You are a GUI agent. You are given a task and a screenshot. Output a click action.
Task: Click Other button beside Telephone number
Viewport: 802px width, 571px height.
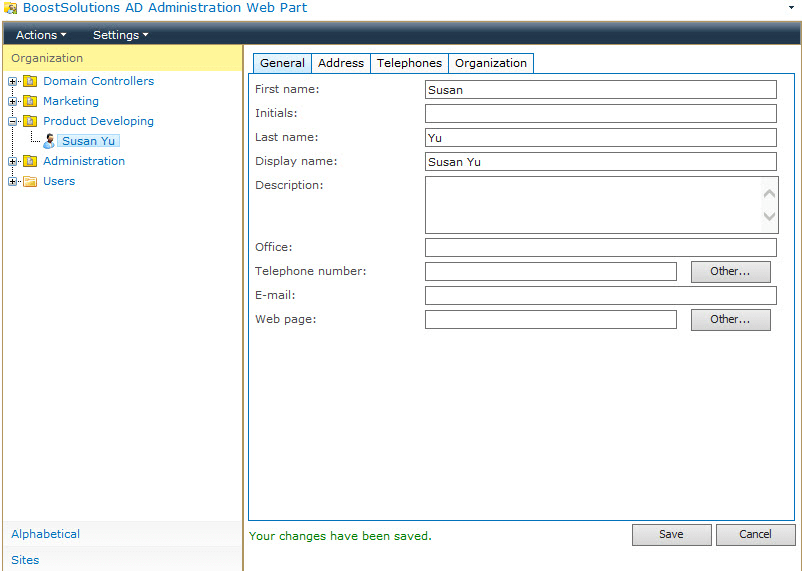tap(730, 272)
